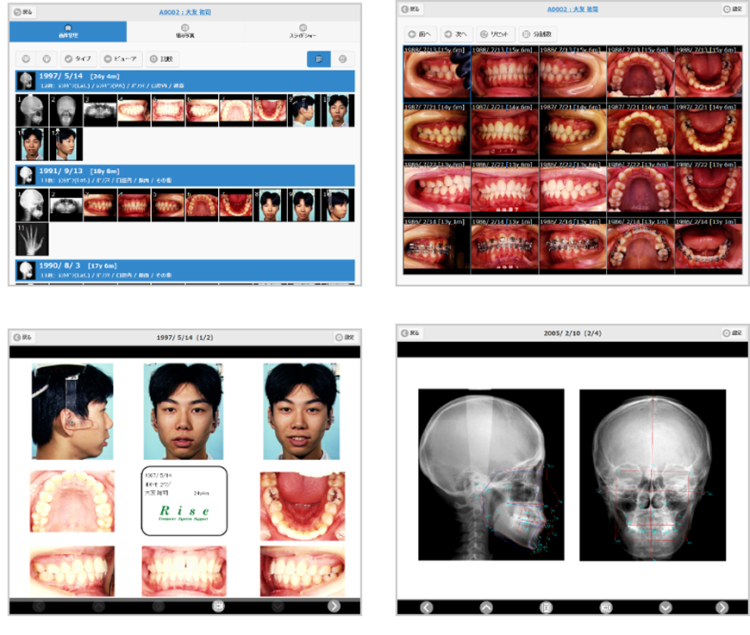This screenshot has height=635, width=750.
Task: Click the grid view icon beside list view
Action: click(x=344, y=60)
